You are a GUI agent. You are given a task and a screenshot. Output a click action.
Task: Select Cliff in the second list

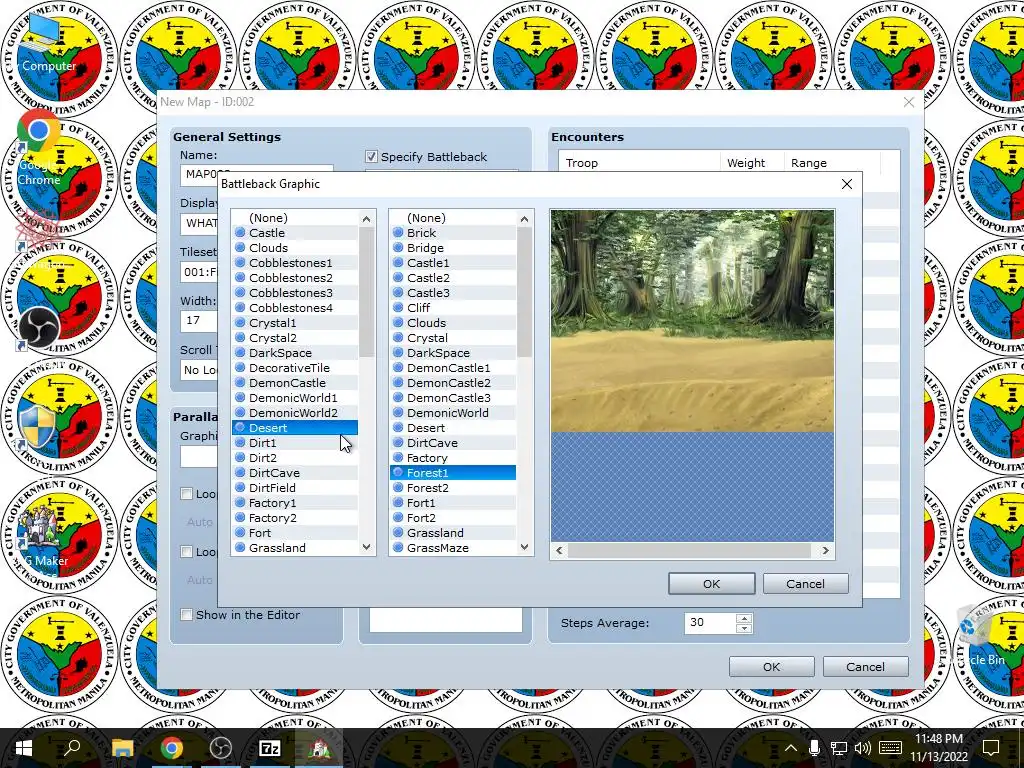[x=453, y=308]
